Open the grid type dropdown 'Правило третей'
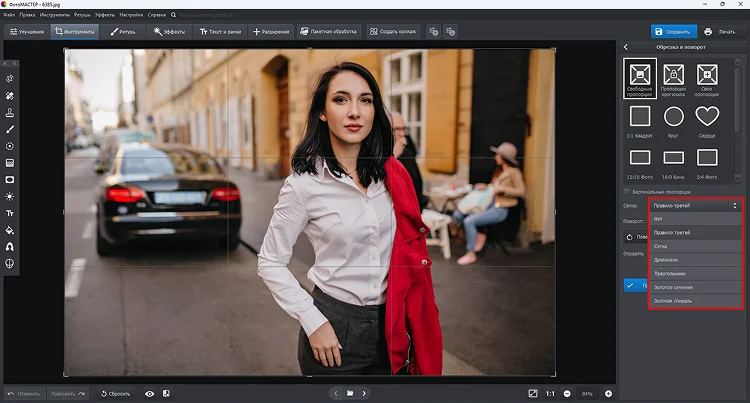Viewport: 750px width, 403px height. (695, 206)
